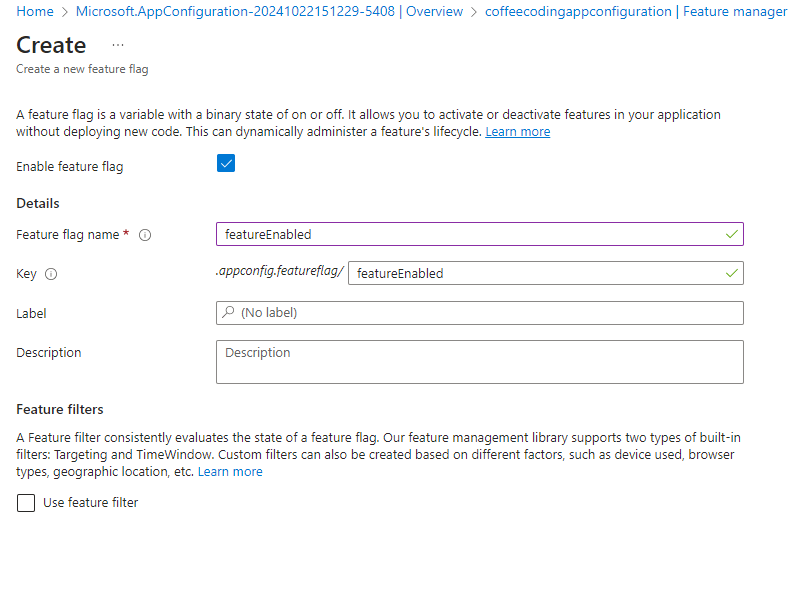Click inside the Description text area
Image resolution: width=793 pixels, height=596 pixels.
(x=480, y=362)
